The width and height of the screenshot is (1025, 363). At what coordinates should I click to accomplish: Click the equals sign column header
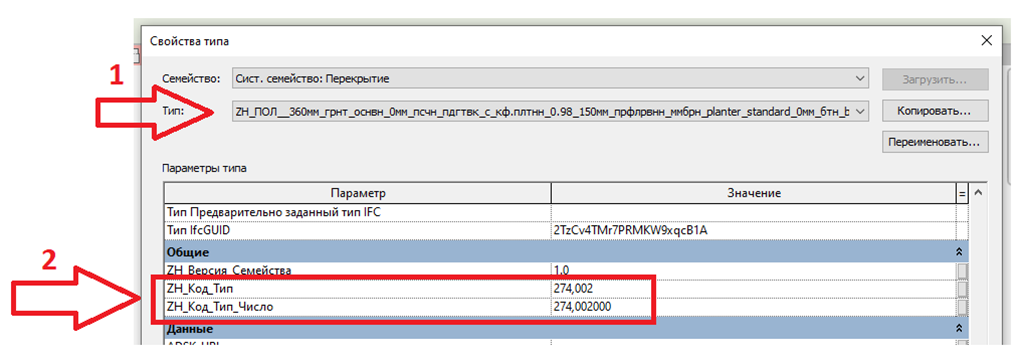tap(962, 194)
